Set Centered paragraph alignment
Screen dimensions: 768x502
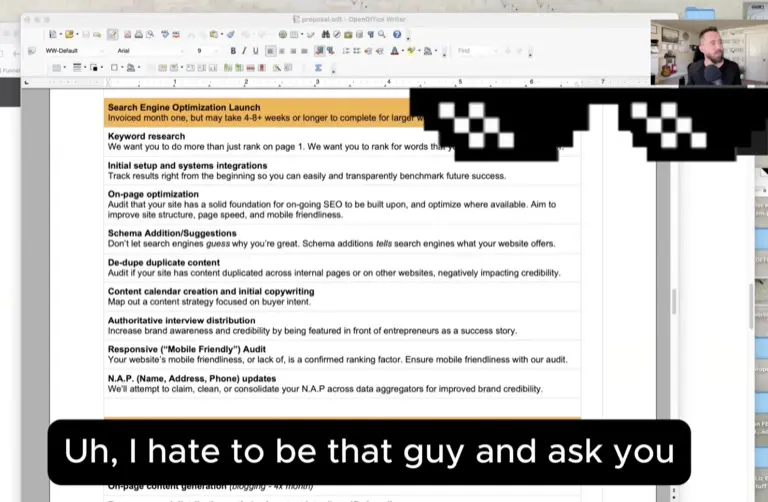282,51
